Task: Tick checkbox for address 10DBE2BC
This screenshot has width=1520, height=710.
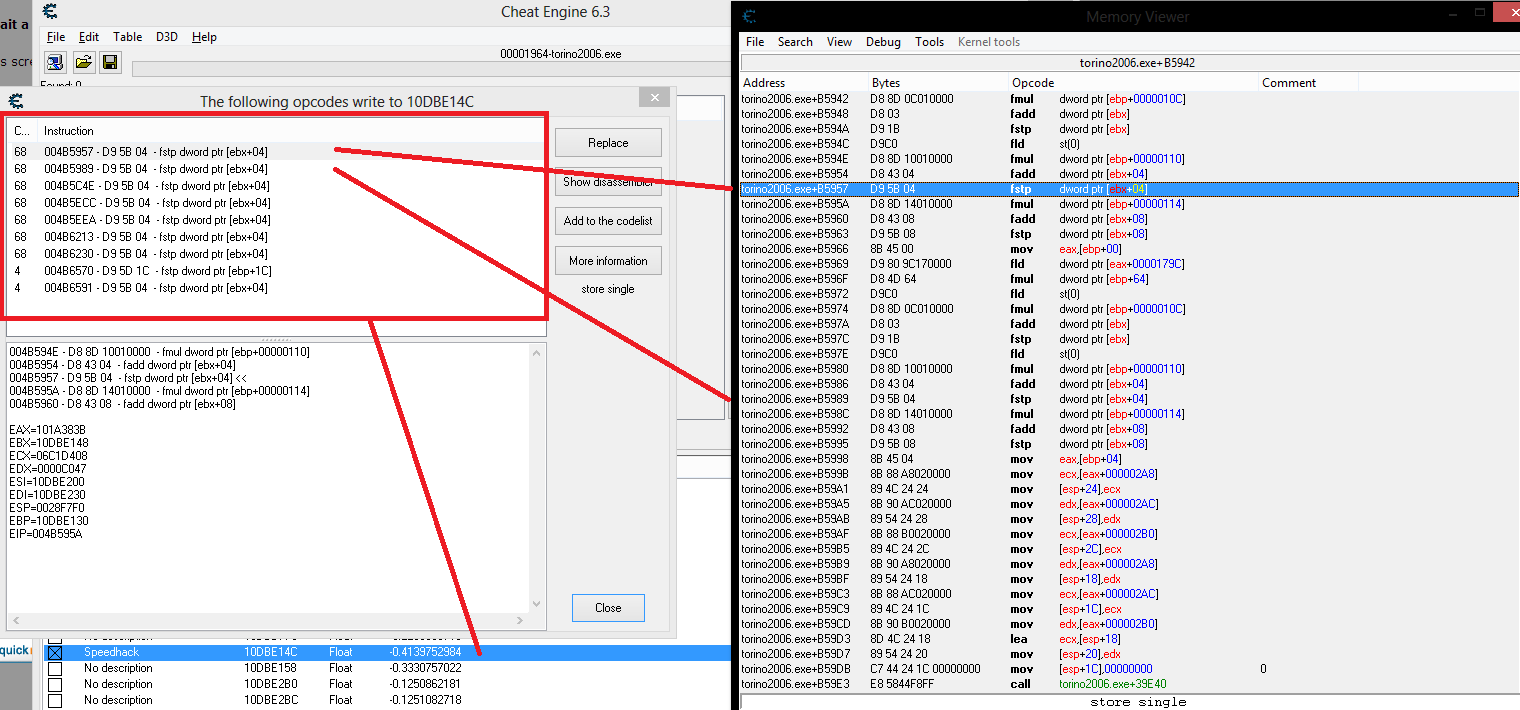Action: click(55, 700)
